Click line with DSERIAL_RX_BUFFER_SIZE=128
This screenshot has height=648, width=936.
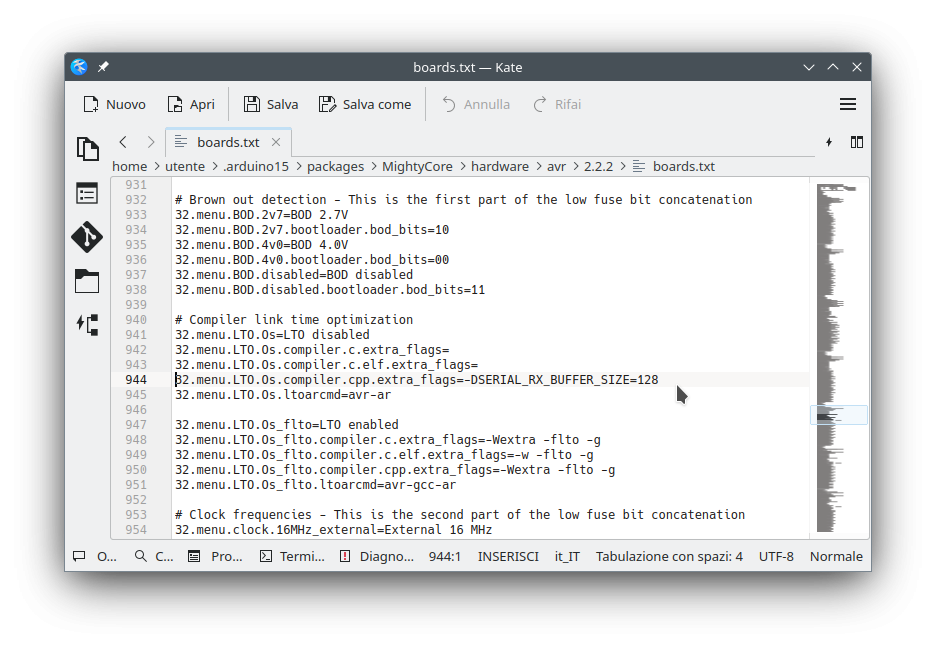coord(417,379)
